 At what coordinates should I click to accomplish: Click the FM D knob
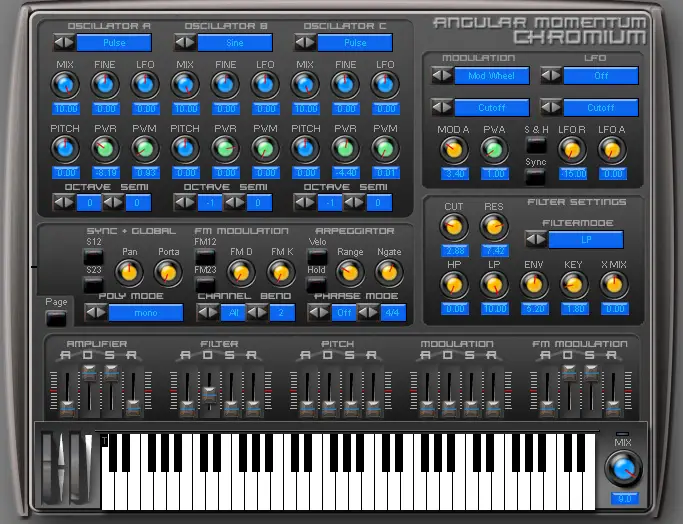pos(241,273)
